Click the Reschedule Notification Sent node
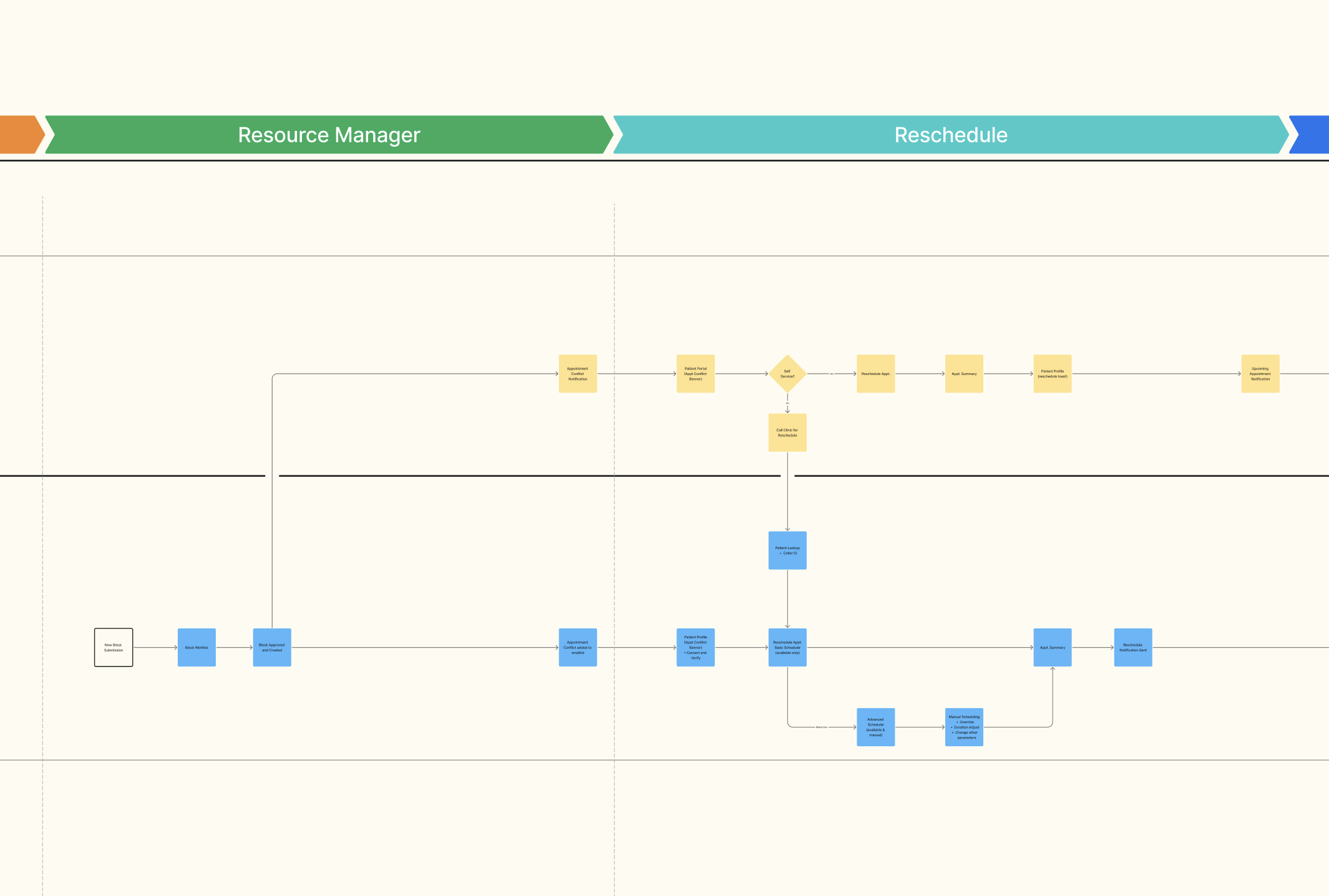Image resolution: width=1329 pixels, height=896 pixels. pyautogui.click(x=1133, y=648)
